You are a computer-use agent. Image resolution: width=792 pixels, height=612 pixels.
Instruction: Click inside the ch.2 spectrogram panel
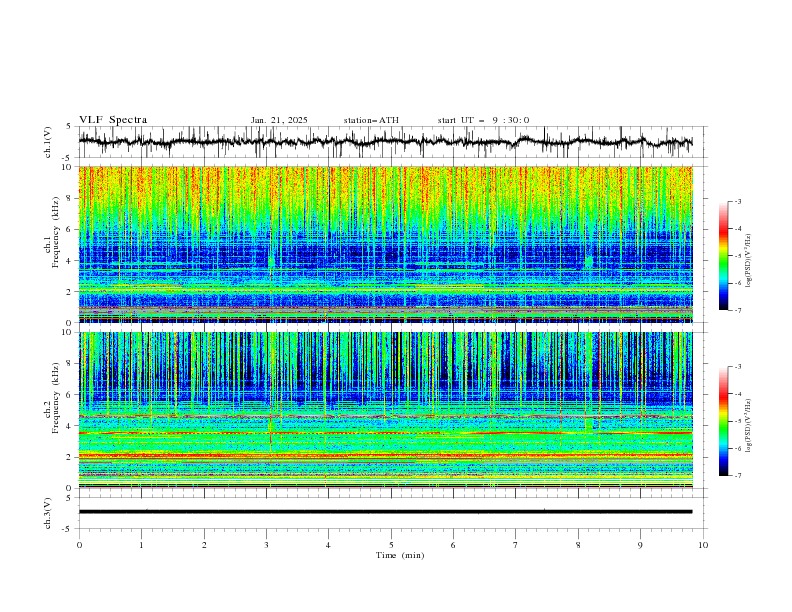pos(385,410)
